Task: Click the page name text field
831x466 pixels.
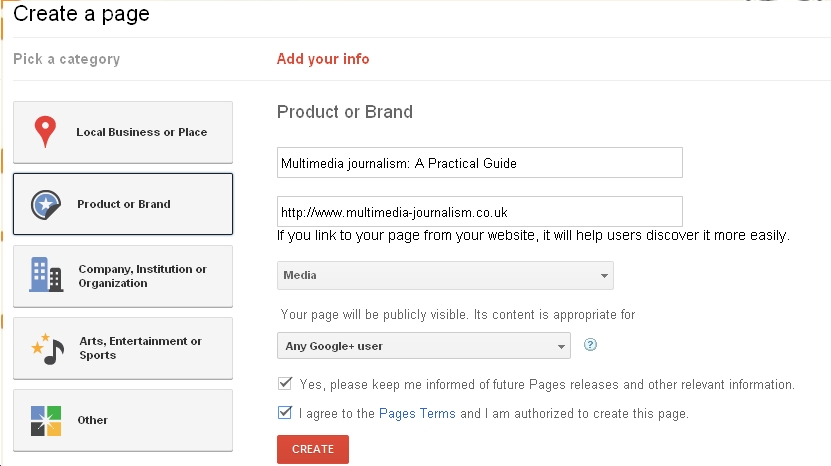Action: (479, 163)
